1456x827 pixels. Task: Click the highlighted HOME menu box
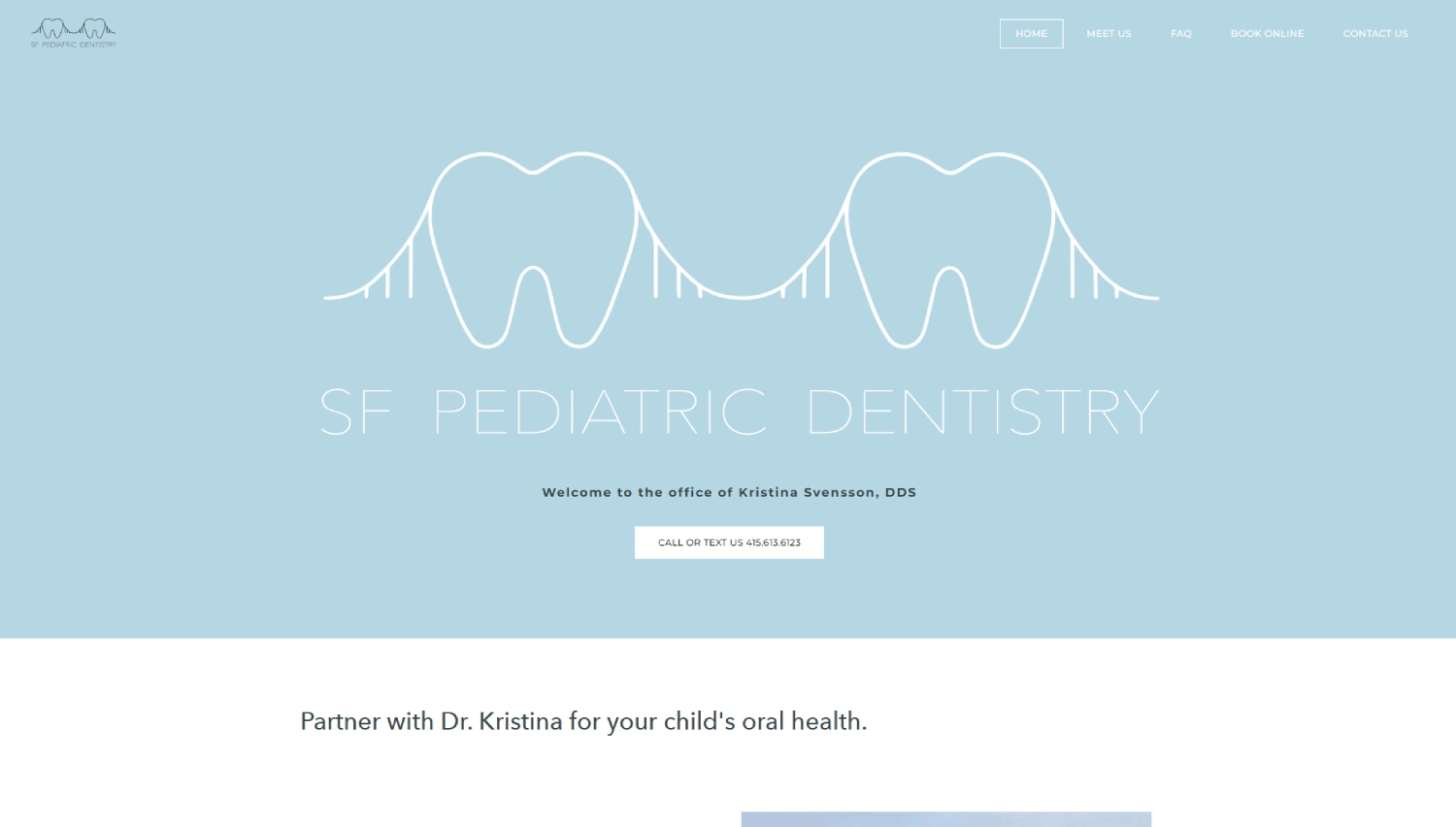coord(1031,33)
